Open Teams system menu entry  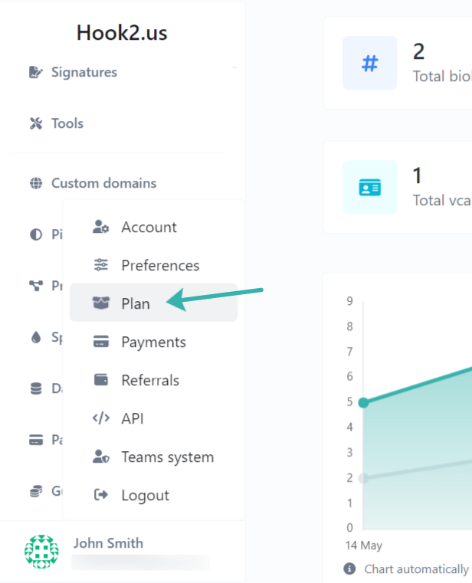(x=153, y=457)
